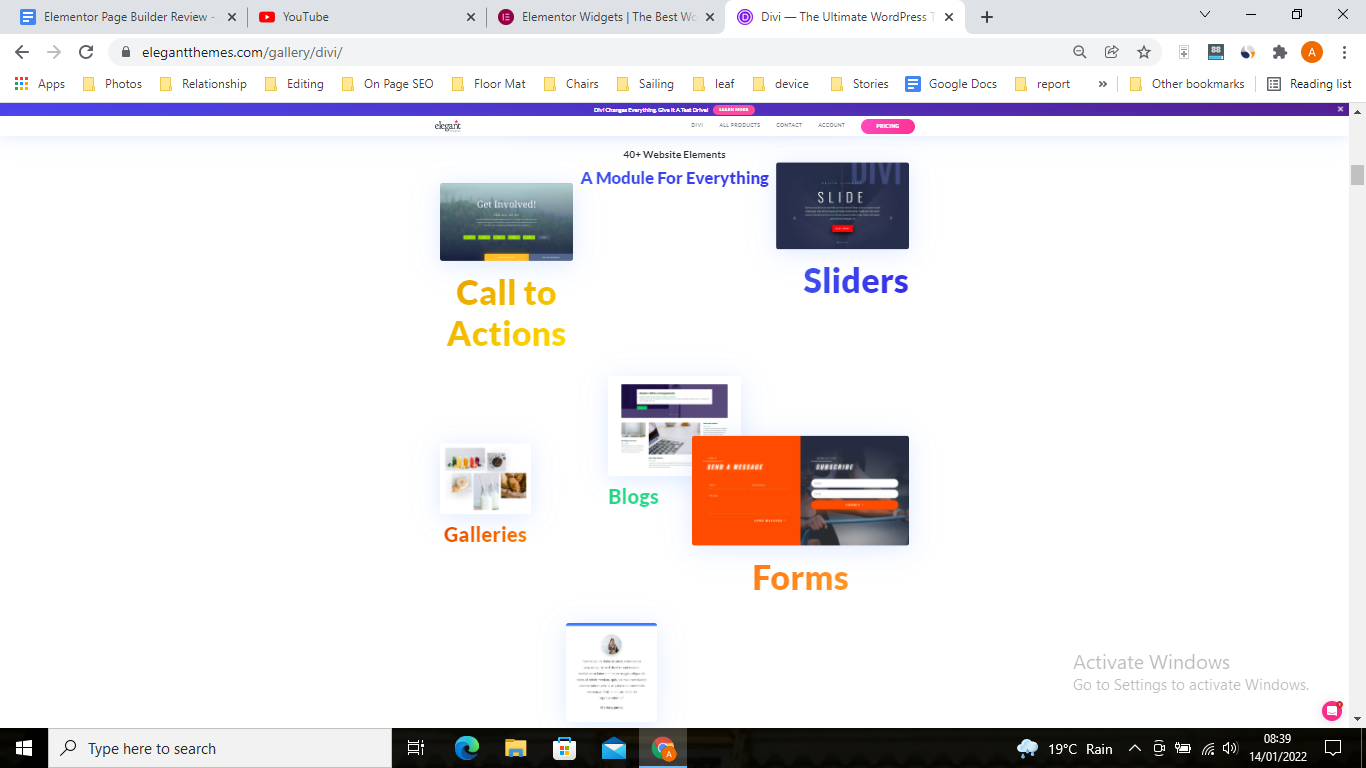This screenshot has width=1366, height=768.
Task: Close the Elementor Widgets tab
Action: (x=712, y=17)
